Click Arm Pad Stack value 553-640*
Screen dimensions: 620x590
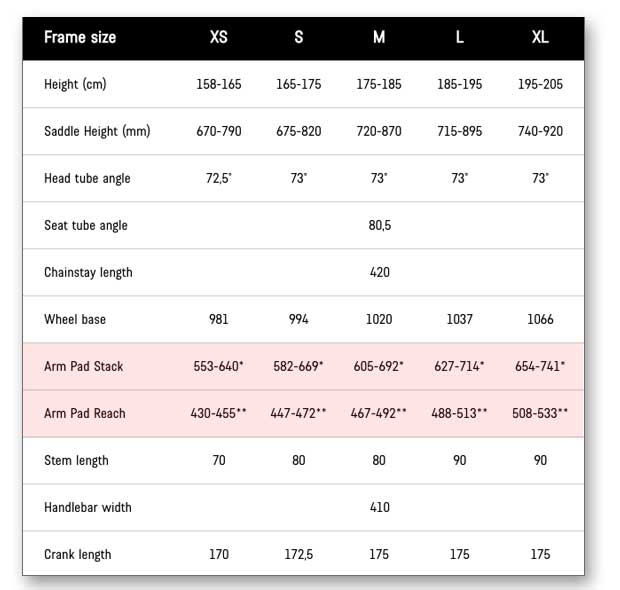click(219, 366)
